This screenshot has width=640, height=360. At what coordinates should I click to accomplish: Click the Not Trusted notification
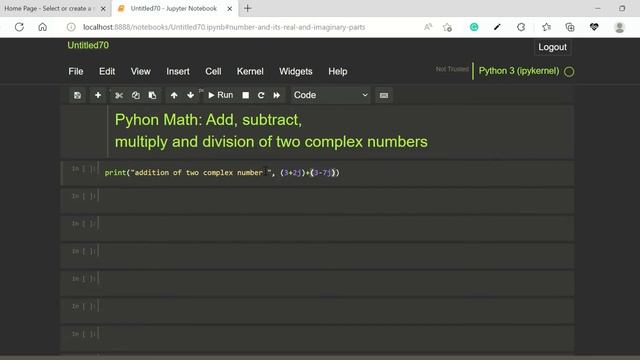pos(452,69)
